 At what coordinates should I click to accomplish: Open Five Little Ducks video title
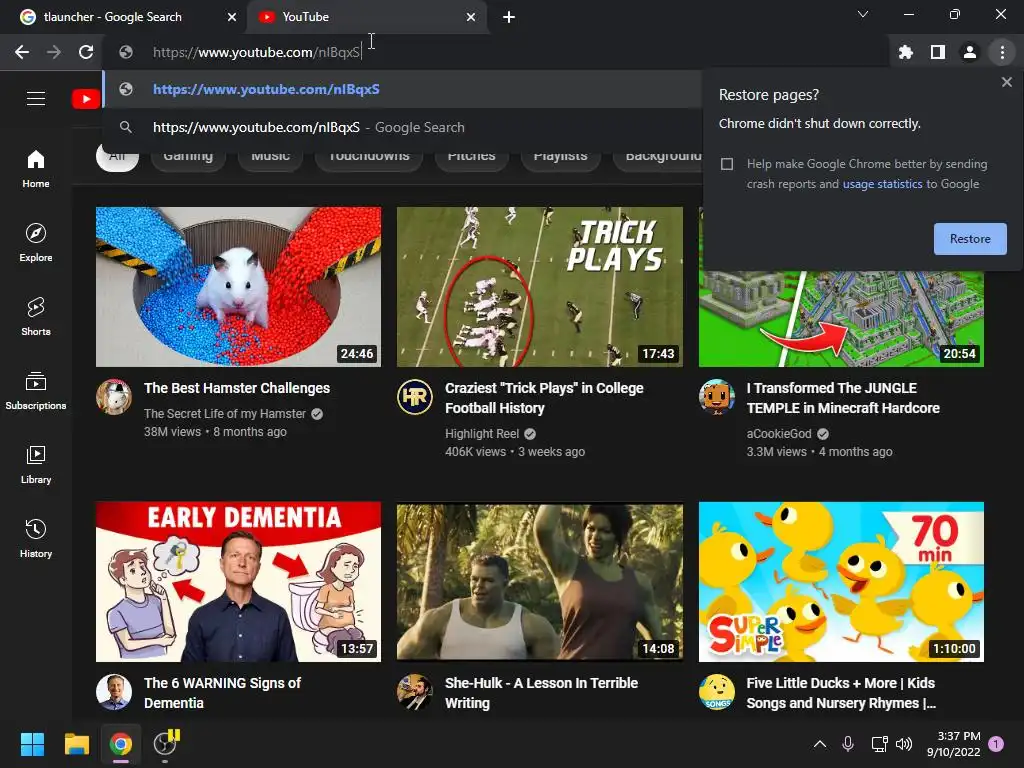coord(841,693)
